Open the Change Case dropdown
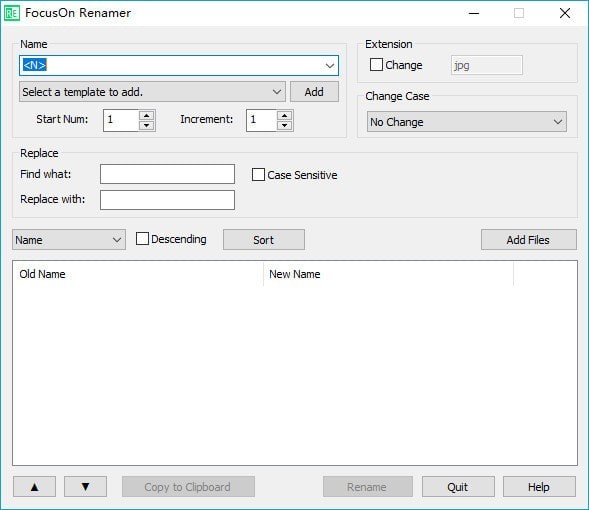Screen dimensions: 589x510 coord(467,122)
